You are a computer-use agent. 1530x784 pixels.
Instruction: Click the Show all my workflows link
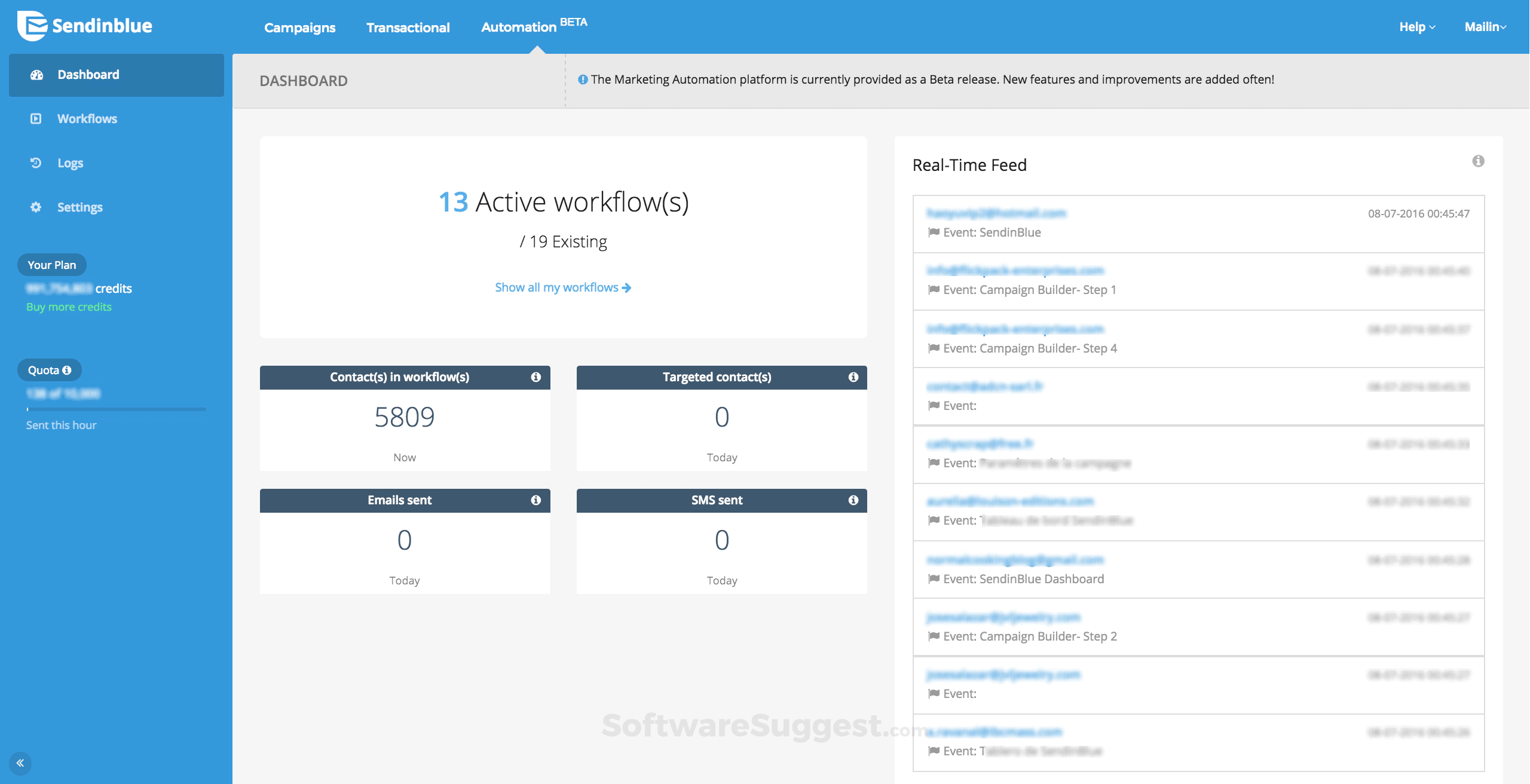(x=562, y=287)
